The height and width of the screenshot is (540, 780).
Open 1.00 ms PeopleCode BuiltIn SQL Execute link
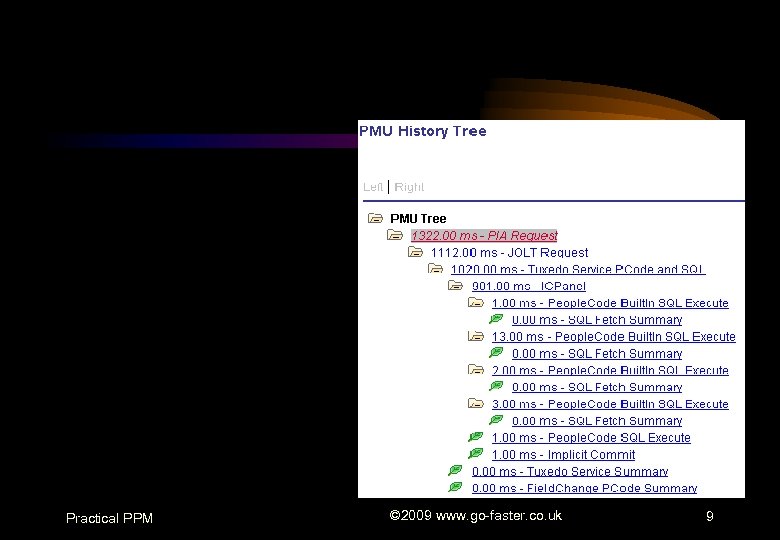tap(610, 303)
